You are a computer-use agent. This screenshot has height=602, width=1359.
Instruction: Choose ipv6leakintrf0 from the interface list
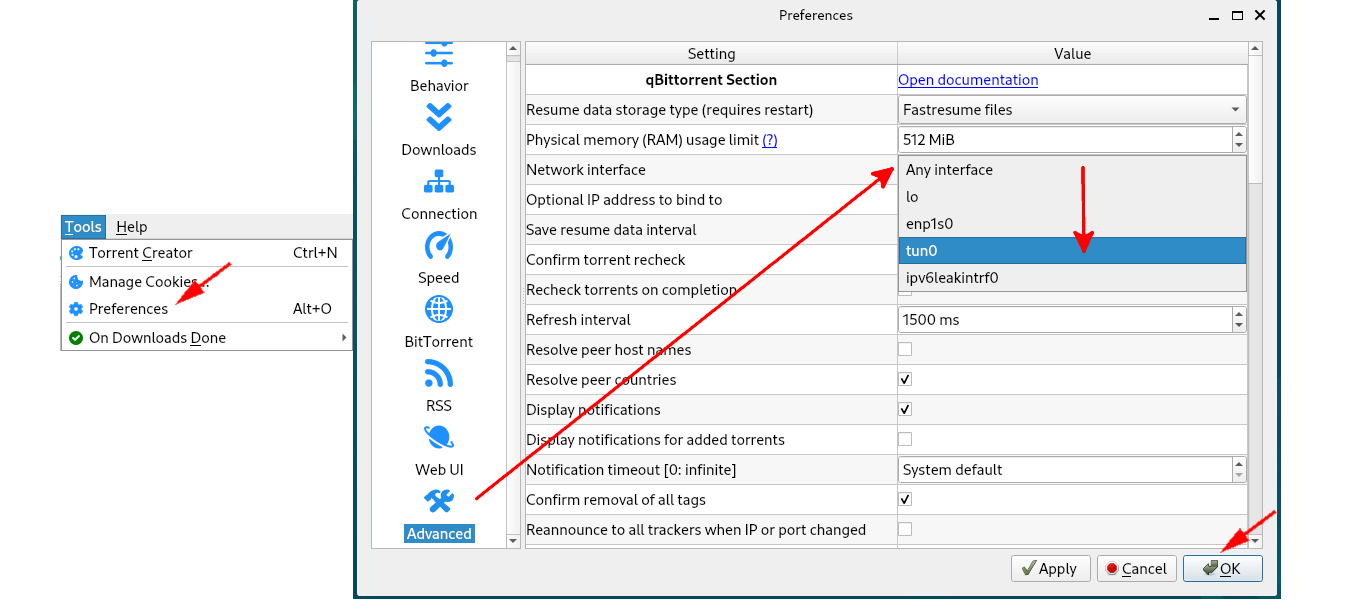click(x=1072, y=278)
